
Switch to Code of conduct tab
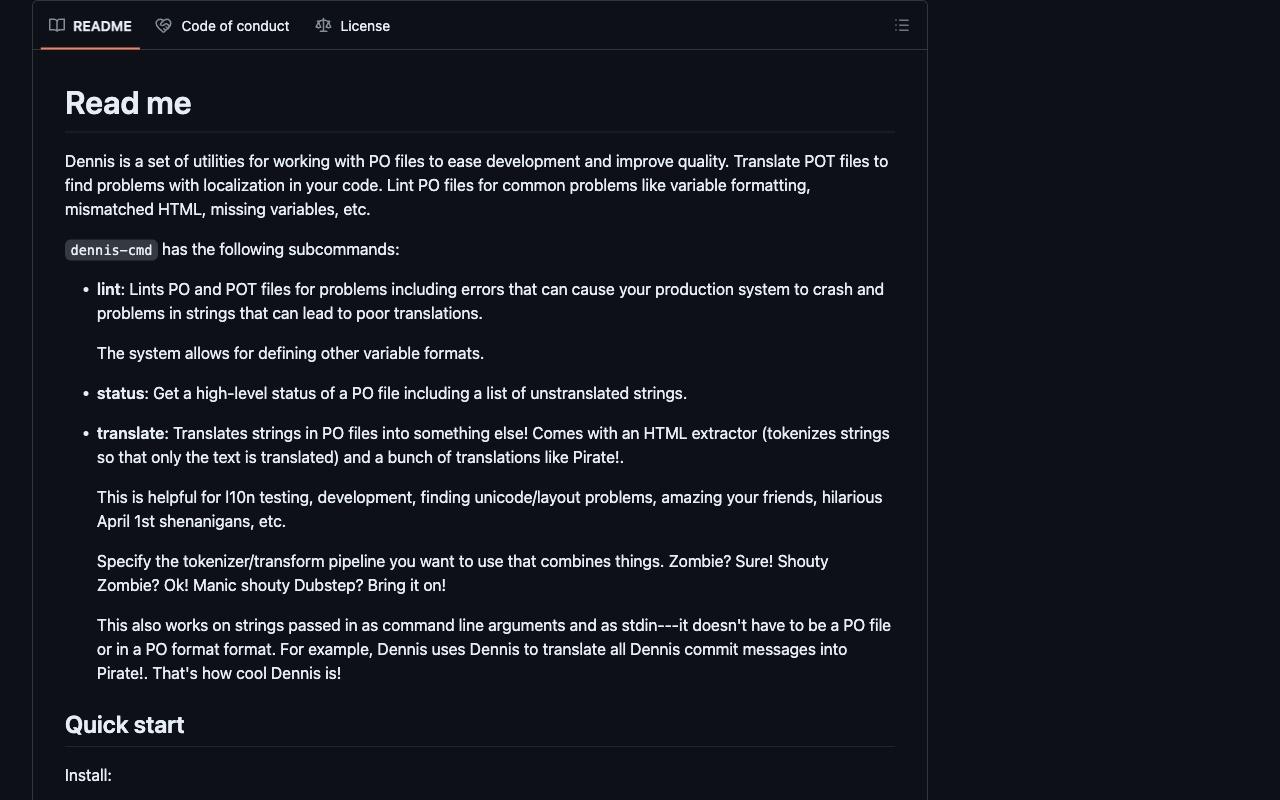pos(222,26)
